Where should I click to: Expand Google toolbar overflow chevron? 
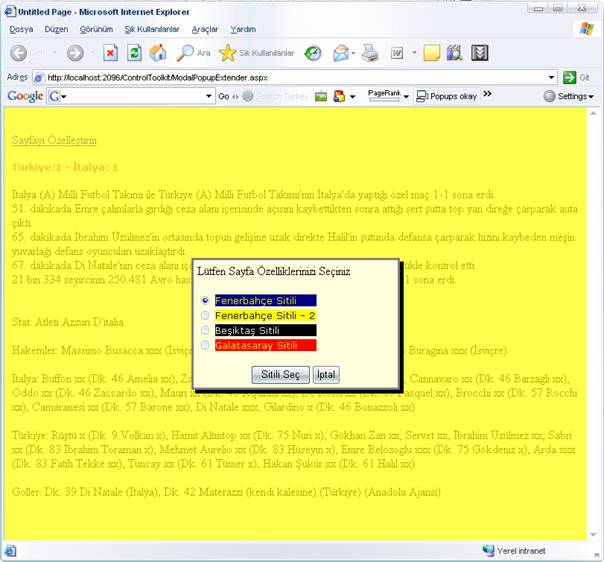click(487, 94)
